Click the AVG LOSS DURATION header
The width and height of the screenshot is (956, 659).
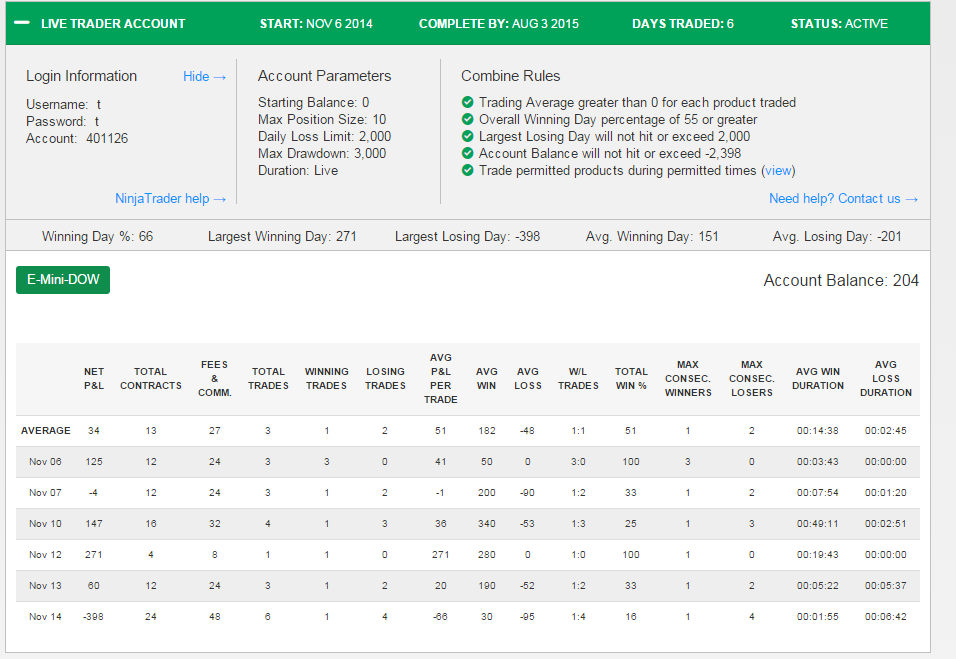[886, 379]
